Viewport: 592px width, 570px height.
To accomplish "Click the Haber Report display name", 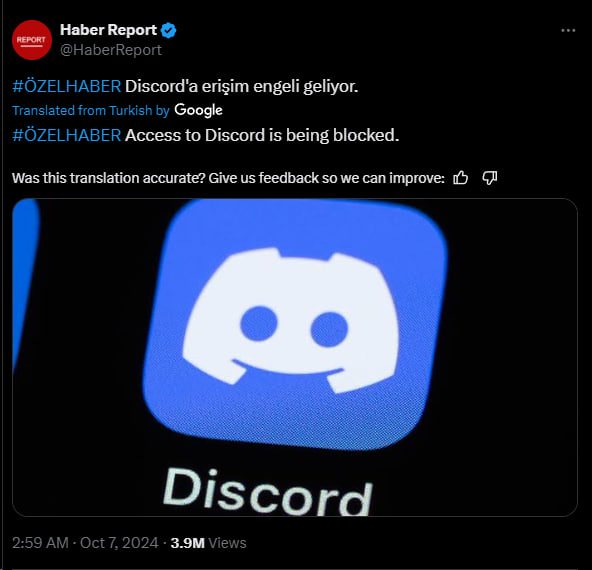I will (108, 30).
